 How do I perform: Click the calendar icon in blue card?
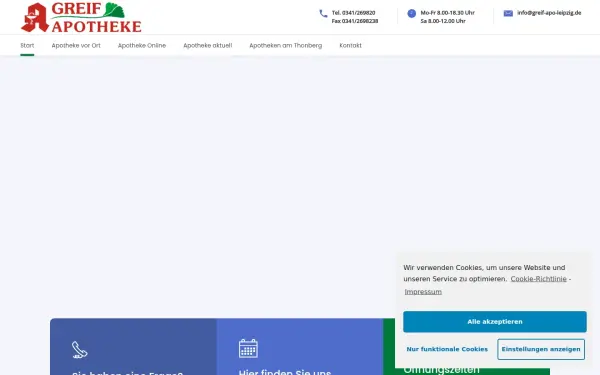point(248,348)
